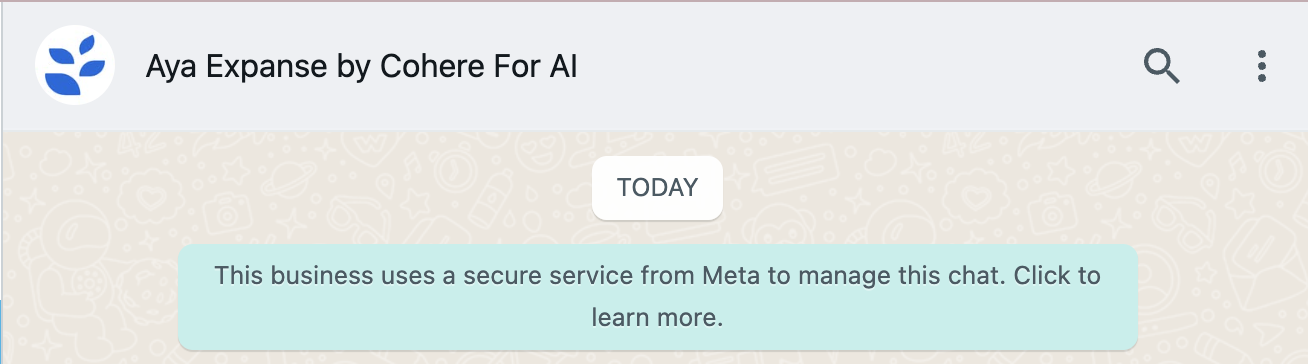Open the search in chat magnifier icon
1308x364 pixels.
coord(1162,67)
